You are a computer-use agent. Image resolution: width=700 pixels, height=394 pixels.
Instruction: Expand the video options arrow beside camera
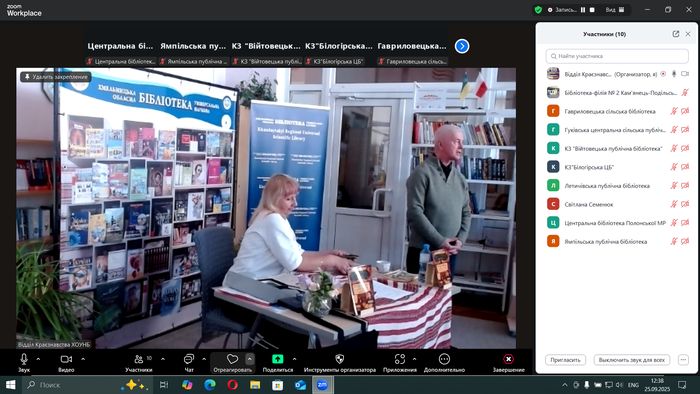coord(83,359)
